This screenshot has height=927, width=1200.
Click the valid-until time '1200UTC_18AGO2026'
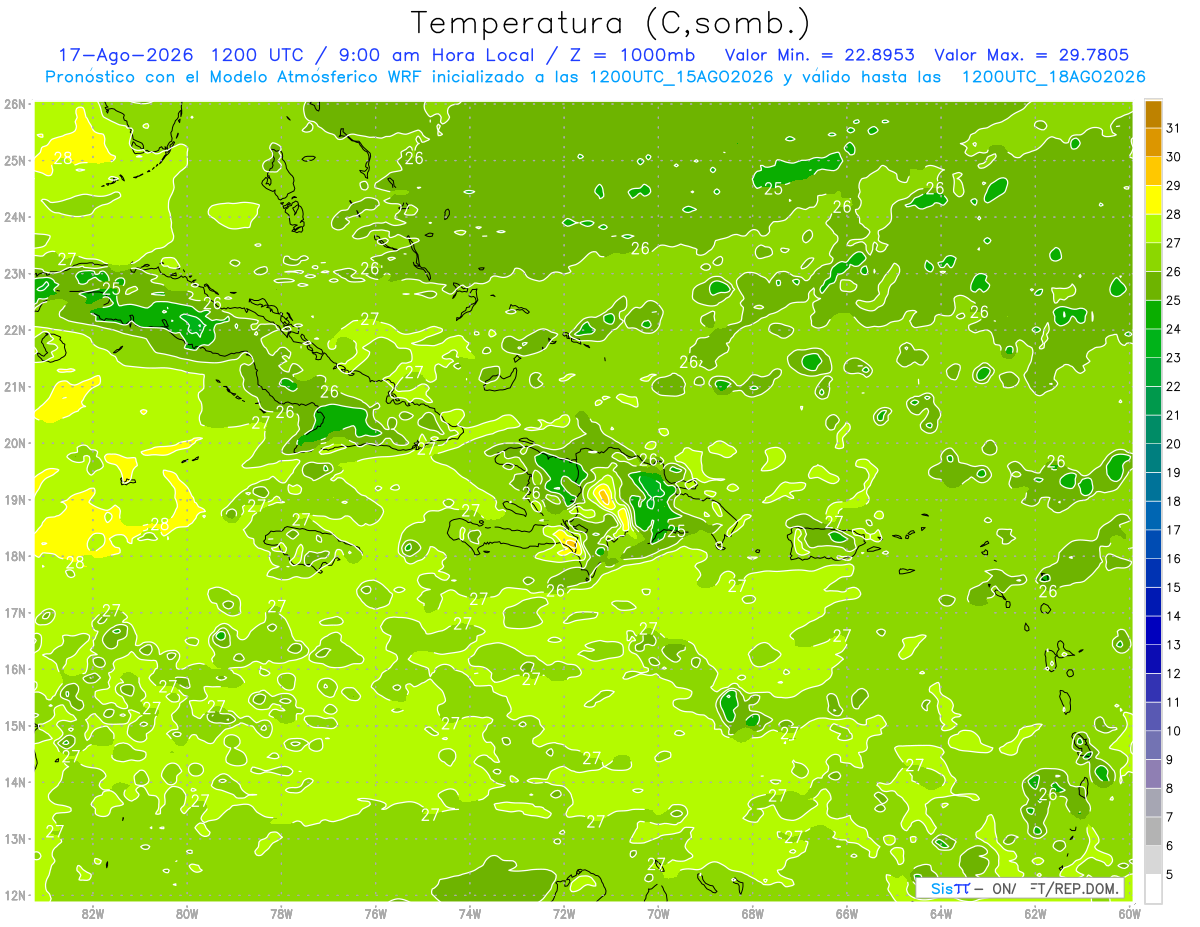point(1053,77)
